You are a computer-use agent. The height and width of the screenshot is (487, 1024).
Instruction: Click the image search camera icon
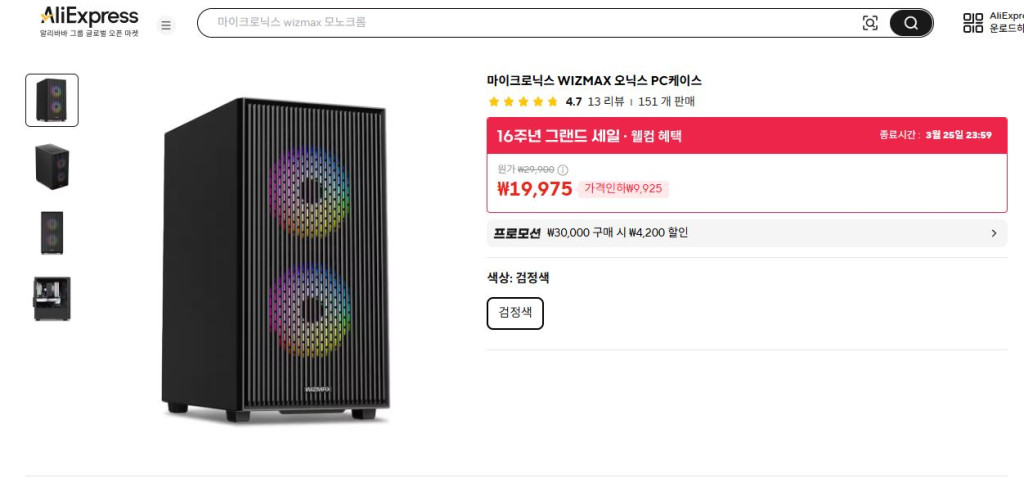[870, 23]
